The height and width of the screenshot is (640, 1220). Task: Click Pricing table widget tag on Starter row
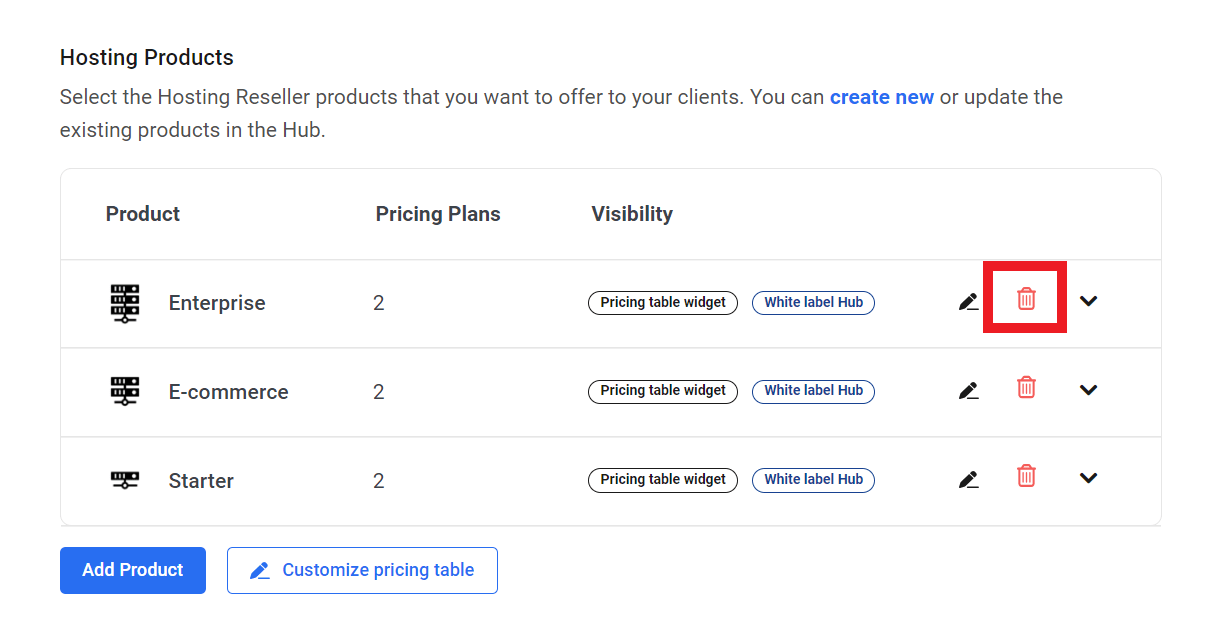tap(663, 480)
